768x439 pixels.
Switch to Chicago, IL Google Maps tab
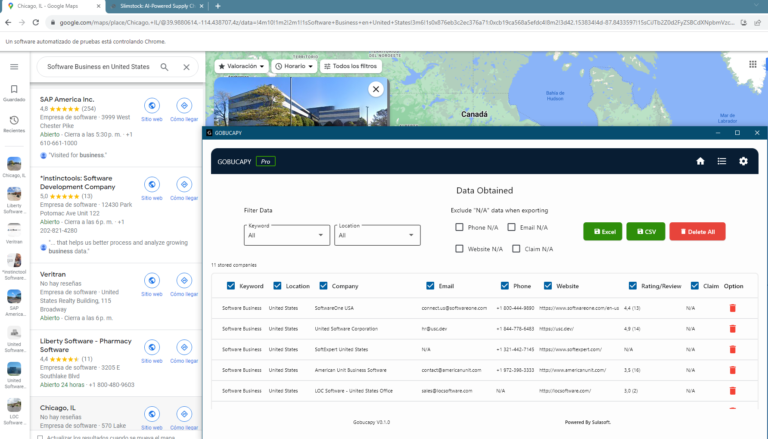click(53, 6)
